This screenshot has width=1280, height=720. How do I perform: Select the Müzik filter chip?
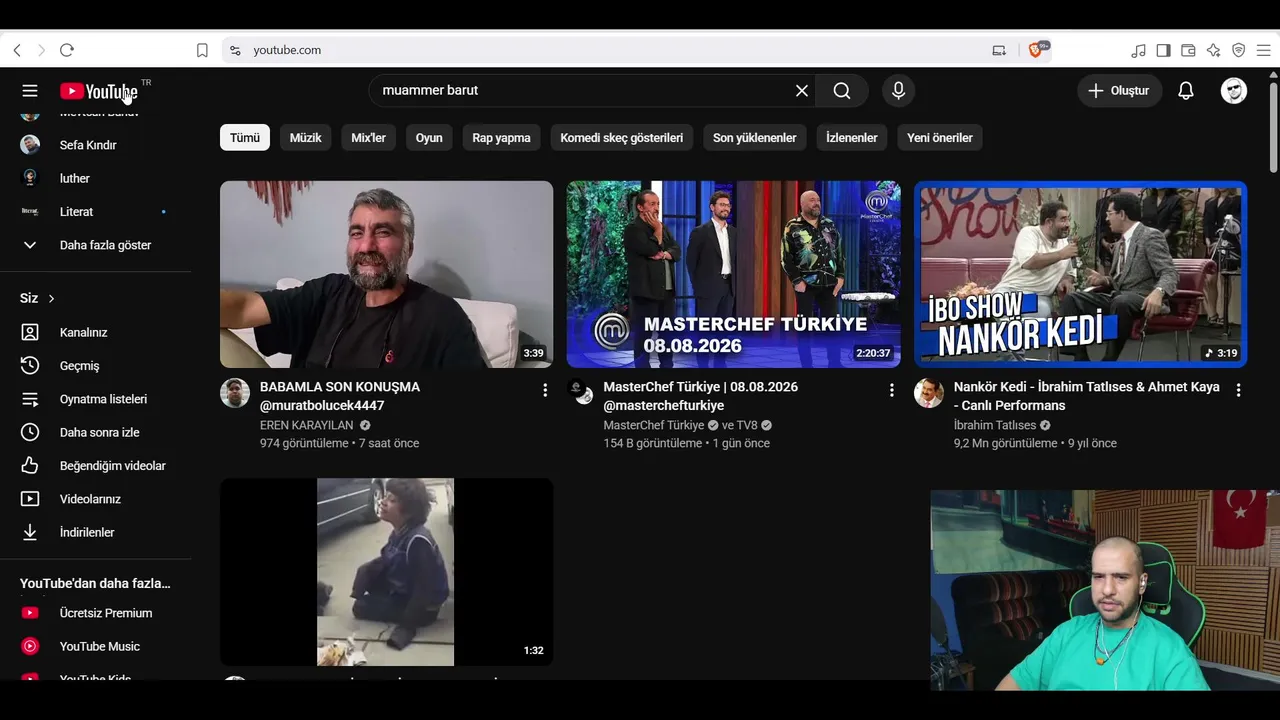click(305, 138)
